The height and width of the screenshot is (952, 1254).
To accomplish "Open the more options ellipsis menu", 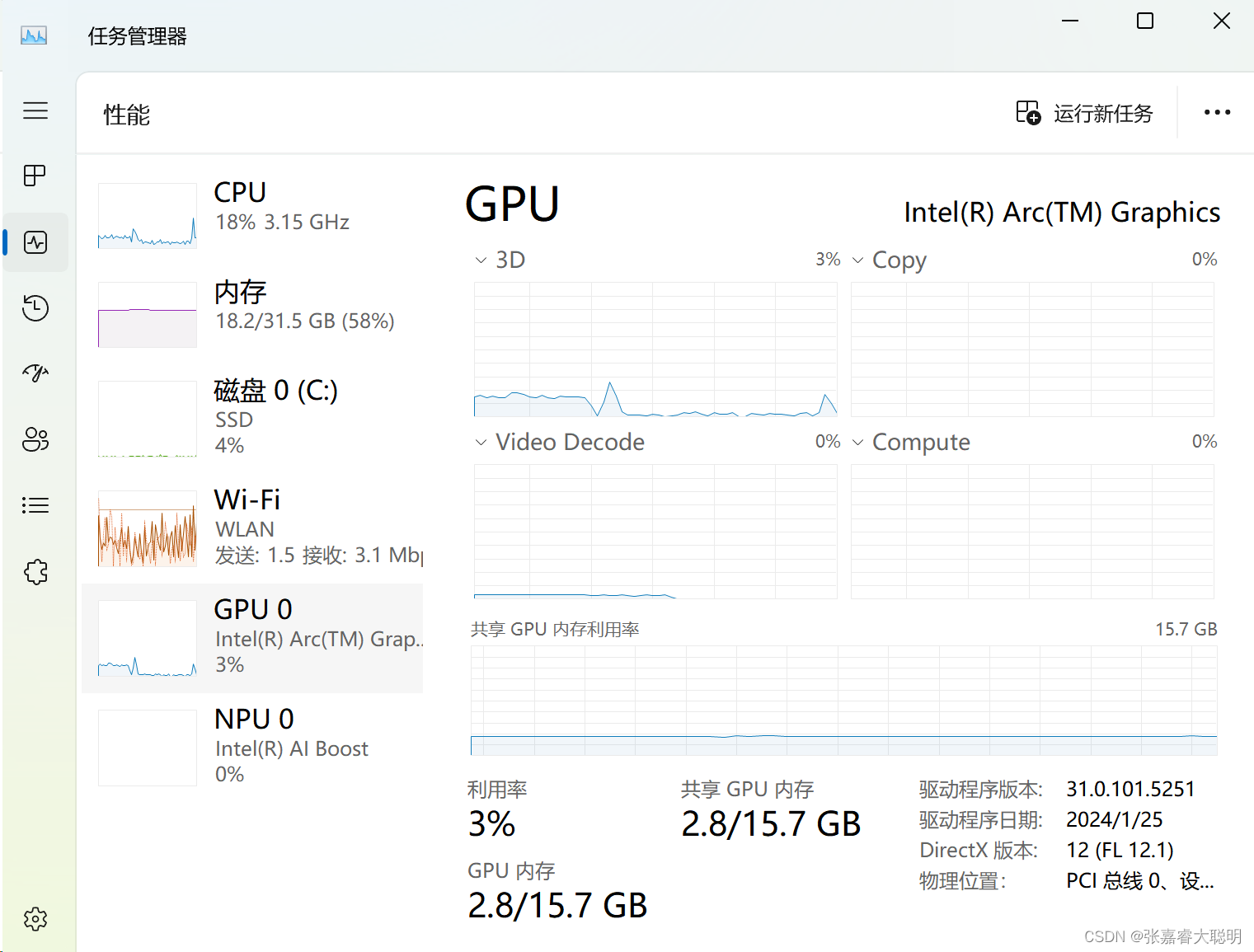I will click(x=1218, y=112).
